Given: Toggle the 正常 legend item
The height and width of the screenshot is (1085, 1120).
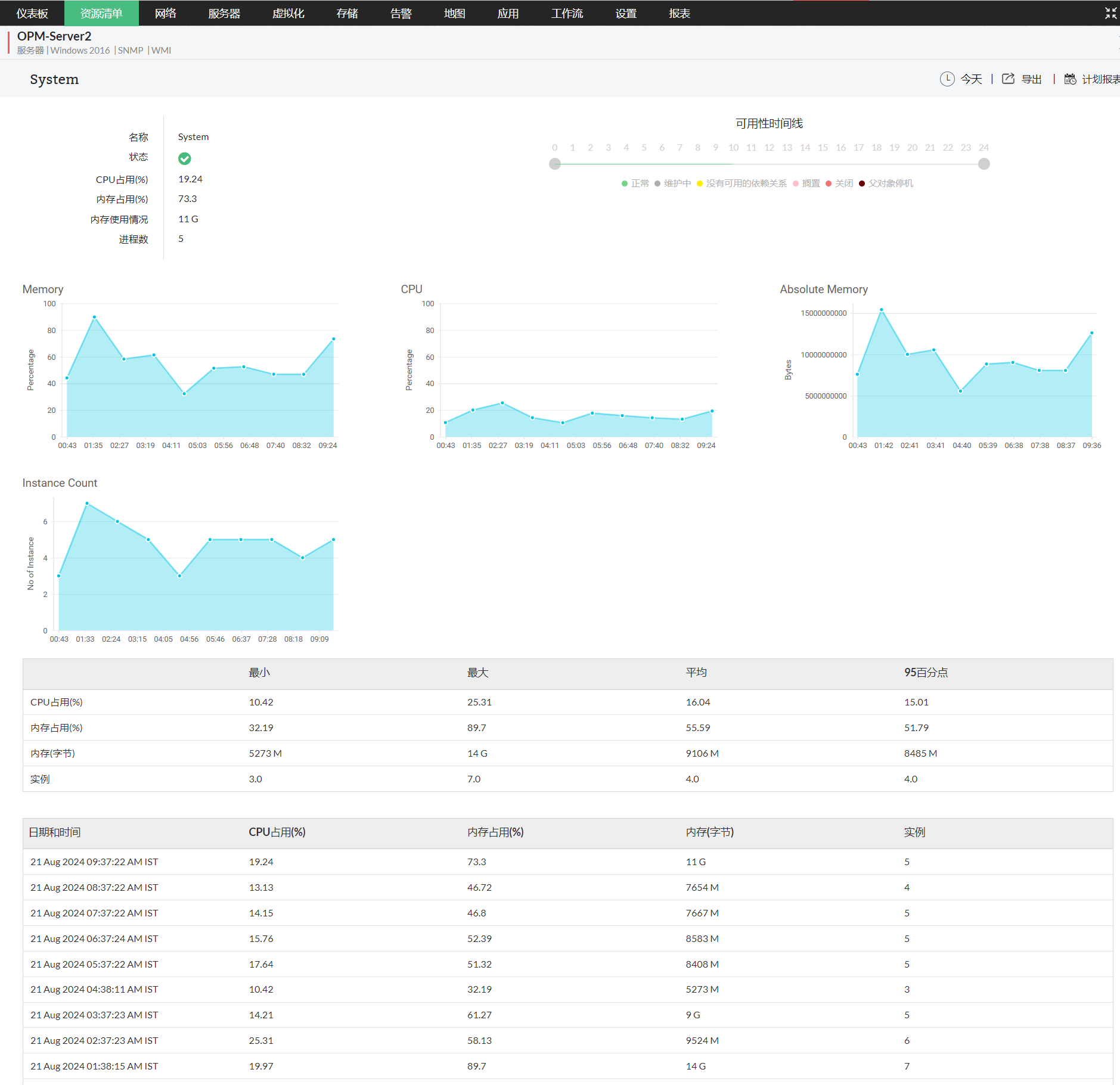Looking at the screenshot, I should pos(635,184).
